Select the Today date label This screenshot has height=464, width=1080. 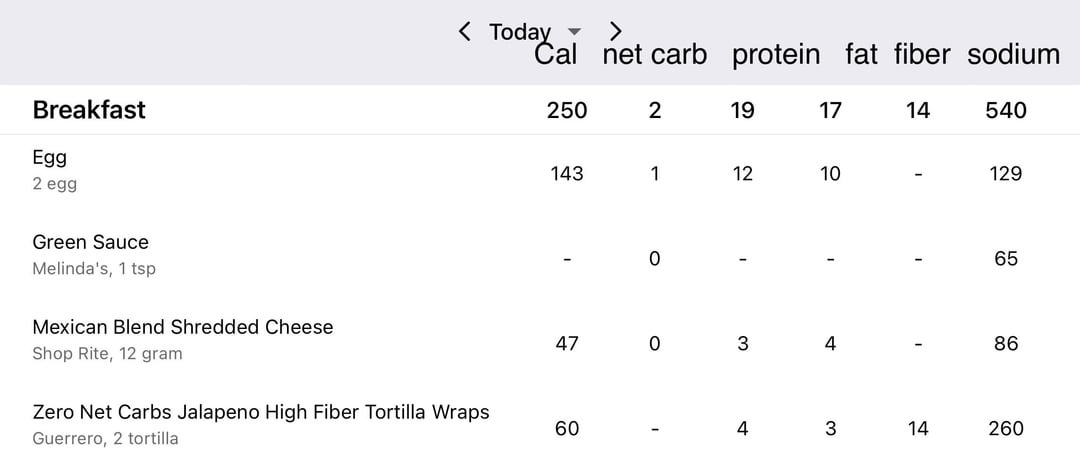tap(519, 32)
